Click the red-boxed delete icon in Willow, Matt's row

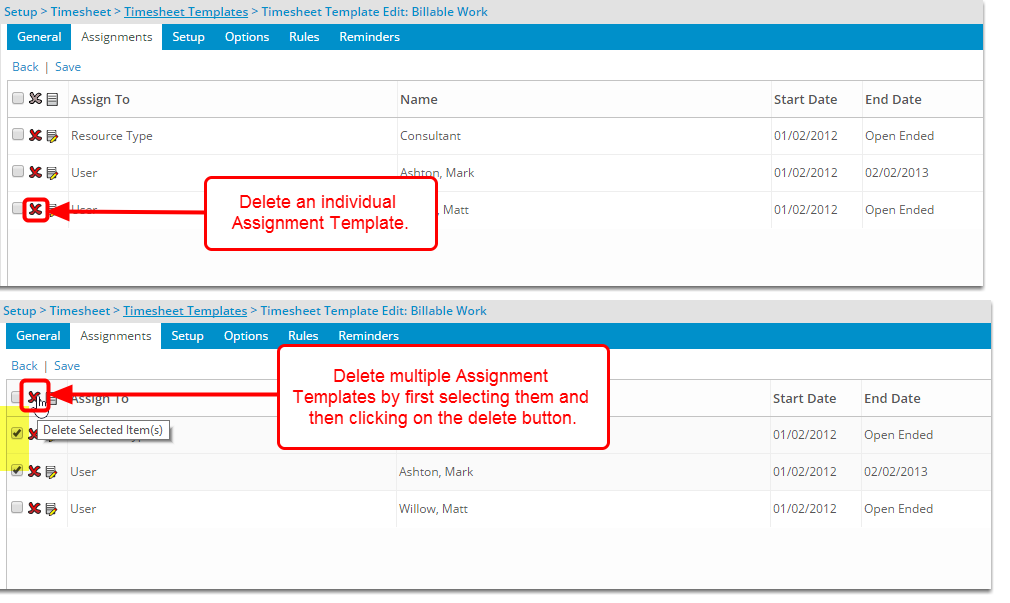point(35,210)
